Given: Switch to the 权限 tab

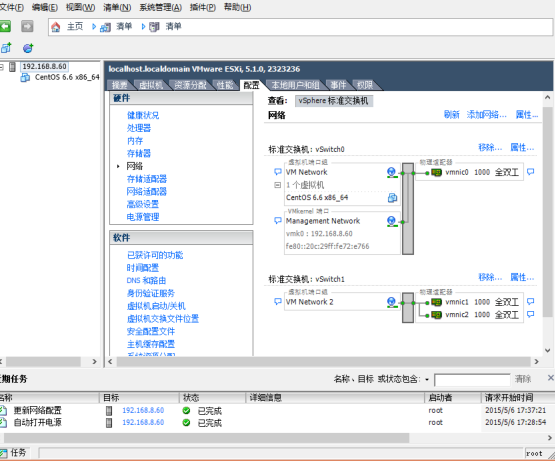Looking at the screenshot, I should click(x=365, y=85).
